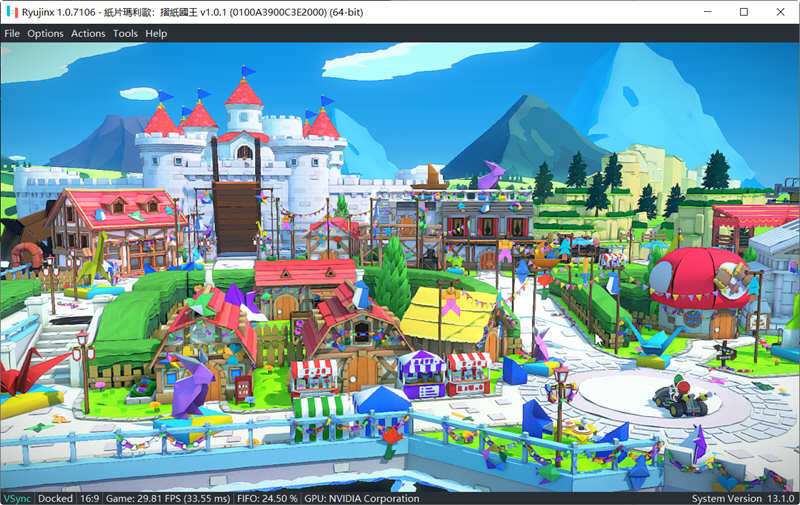Viewport: 800px width, 505px height.
Task: Open the Actions menu
Action: pyautogui.click(x=88, y=34)
